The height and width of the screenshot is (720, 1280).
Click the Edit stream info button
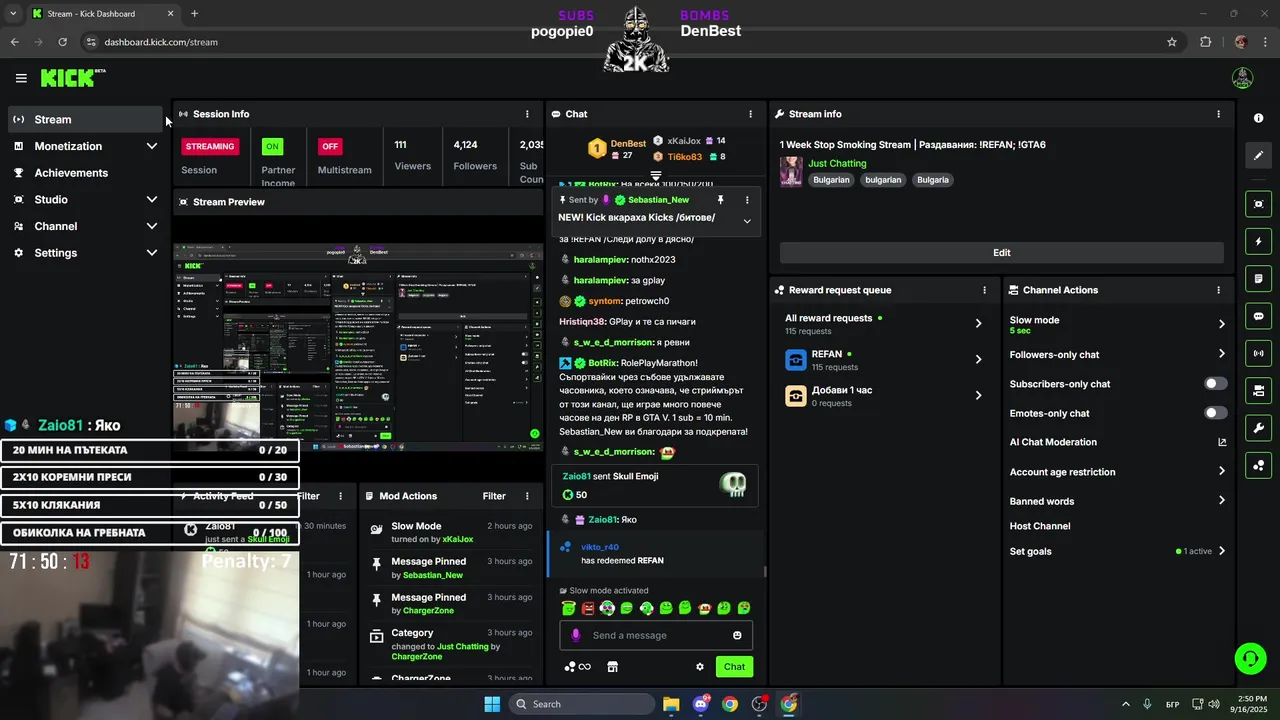pos(1001,253)
